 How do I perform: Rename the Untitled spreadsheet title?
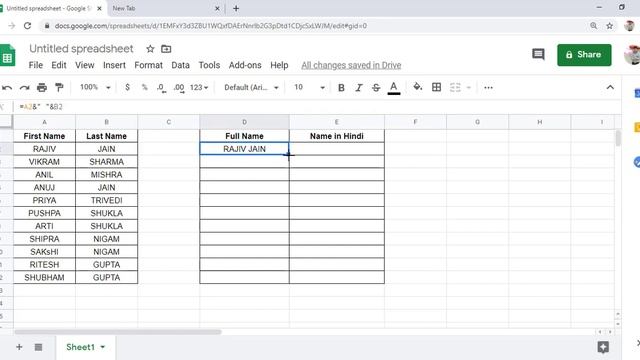point(81,49)
